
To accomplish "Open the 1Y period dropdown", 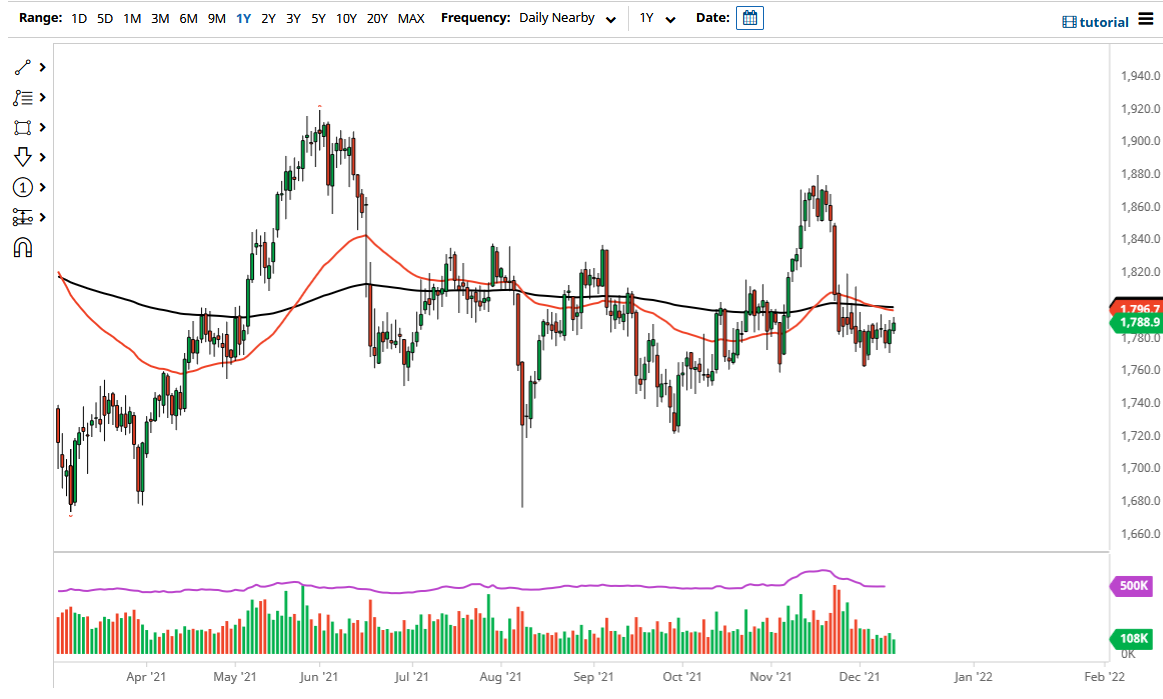I will click(657, 19).
